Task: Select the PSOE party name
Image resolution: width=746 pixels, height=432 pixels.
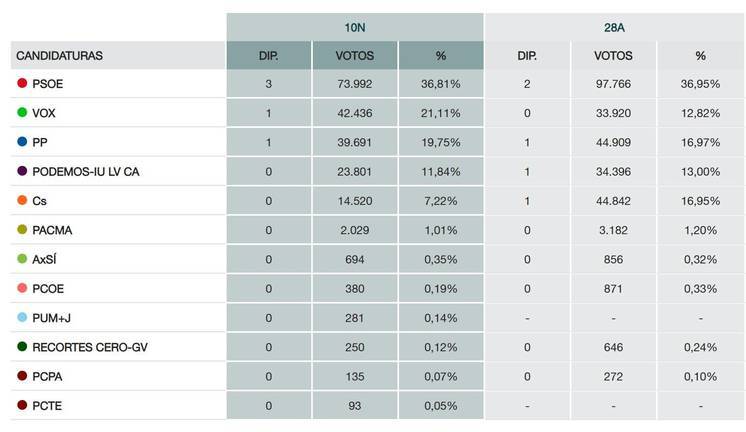Action: tap(48, 84)
